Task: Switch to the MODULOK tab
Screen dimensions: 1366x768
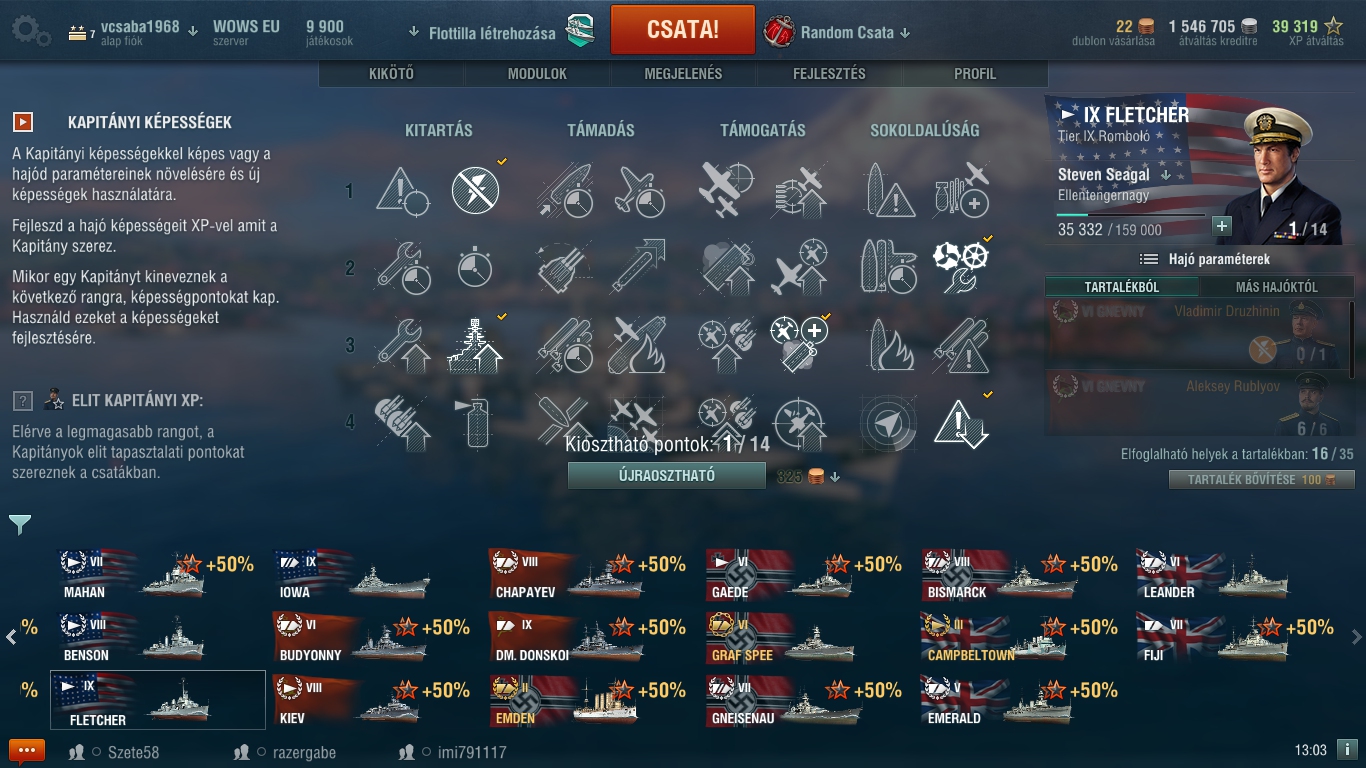Action: coord(537,74)
